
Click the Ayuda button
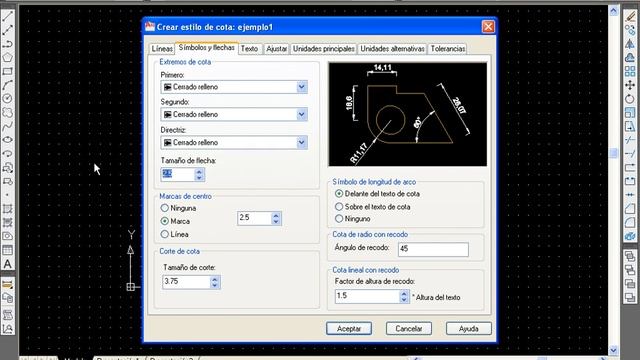469,329
